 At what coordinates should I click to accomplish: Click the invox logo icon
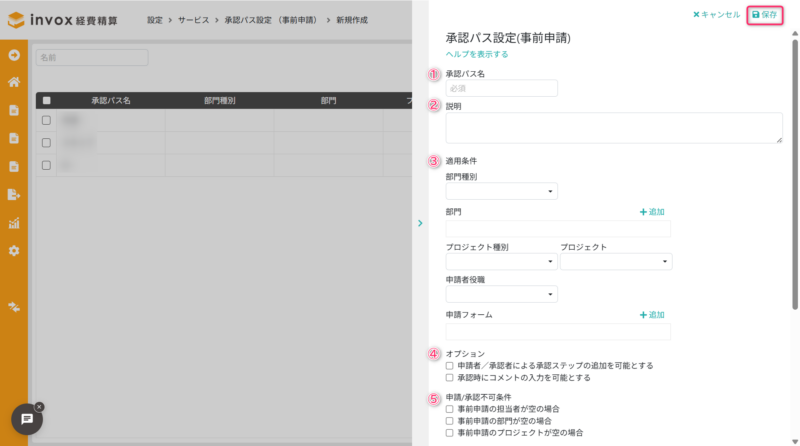click(16, 20)
